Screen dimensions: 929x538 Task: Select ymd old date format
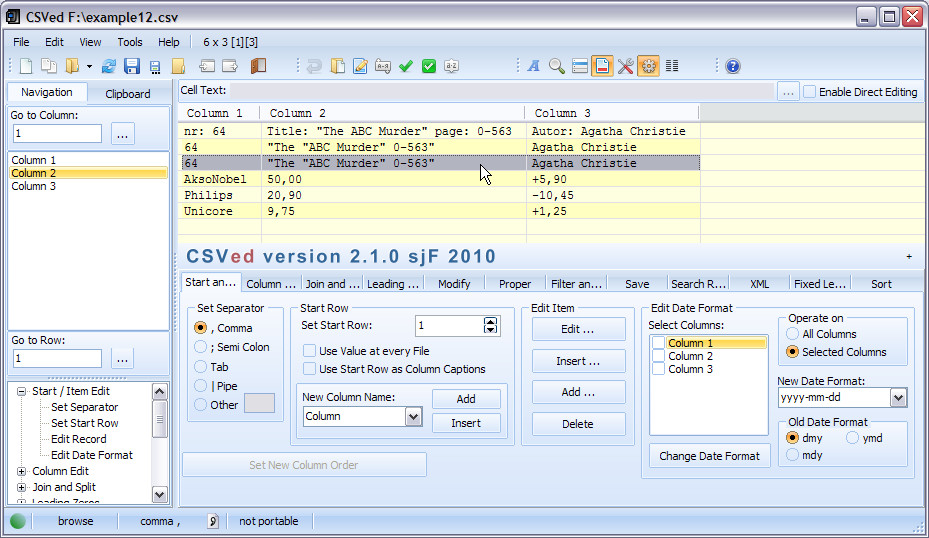pyautogui.click(x=853, y=438)
